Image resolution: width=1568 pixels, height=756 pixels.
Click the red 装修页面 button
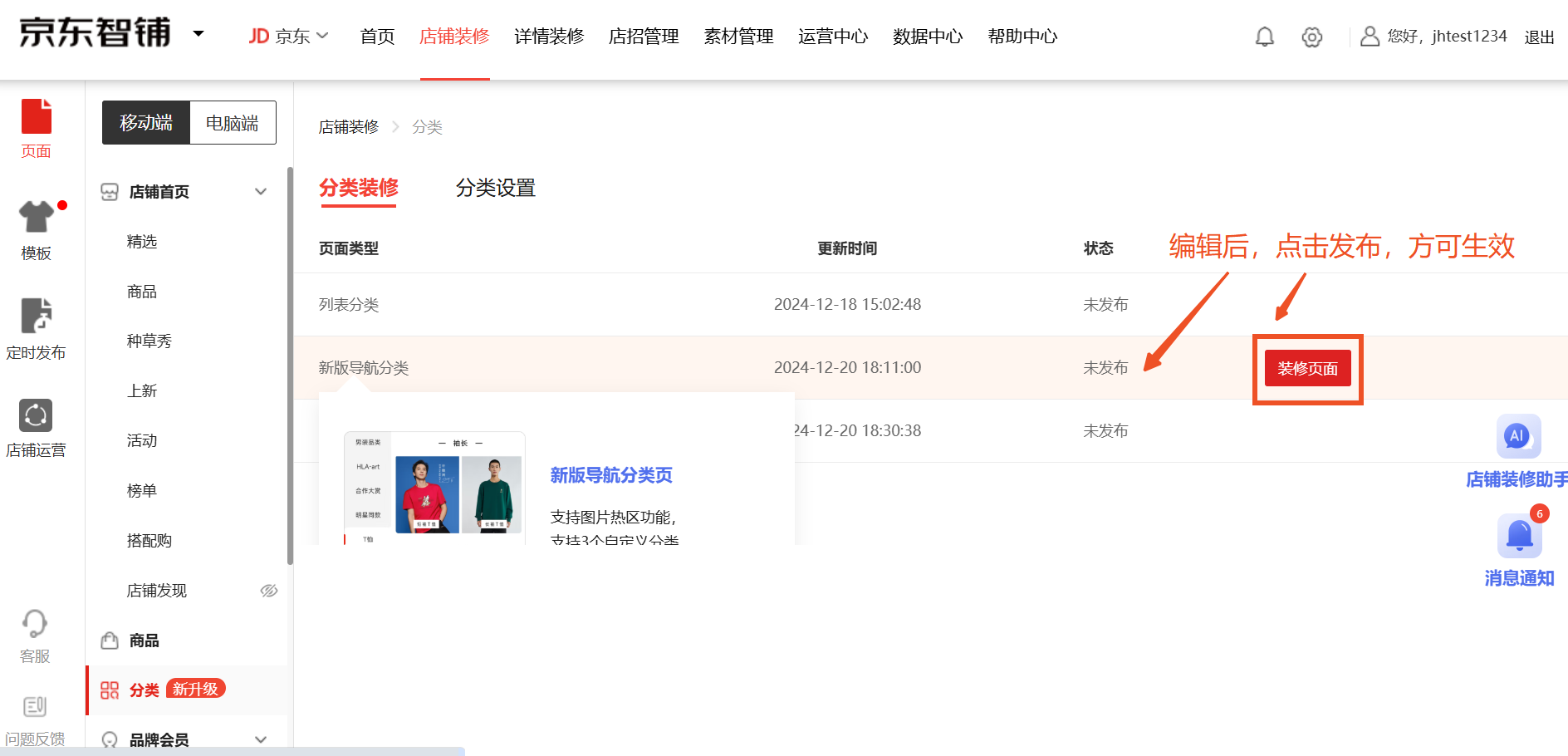click(1307, 368)
